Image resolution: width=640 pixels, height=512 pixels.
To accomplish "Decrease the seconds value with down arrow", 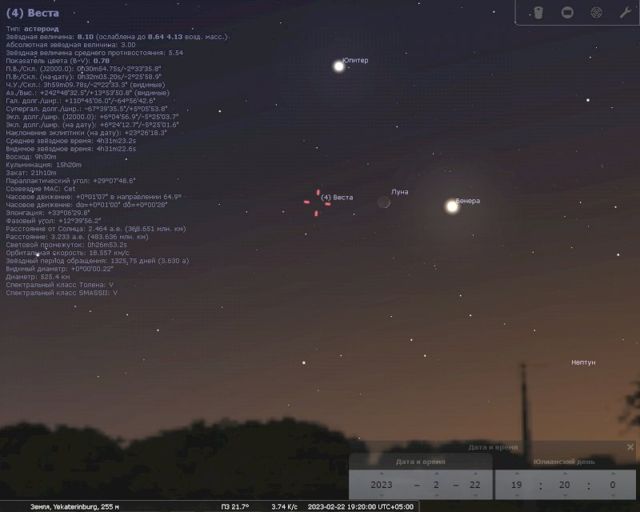I will point(611,496).
